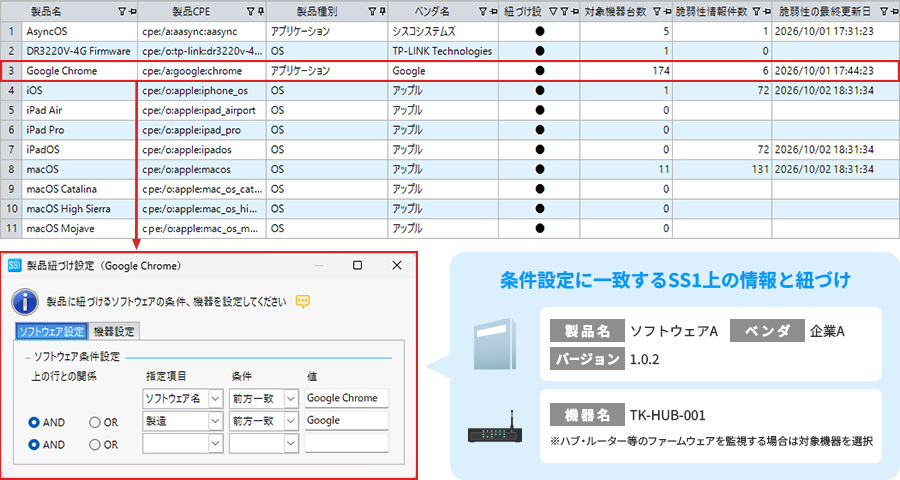The width and height of the screenshot is (900, 480).
Task: Pin the 製品種別 column
Action: [383, 11]
